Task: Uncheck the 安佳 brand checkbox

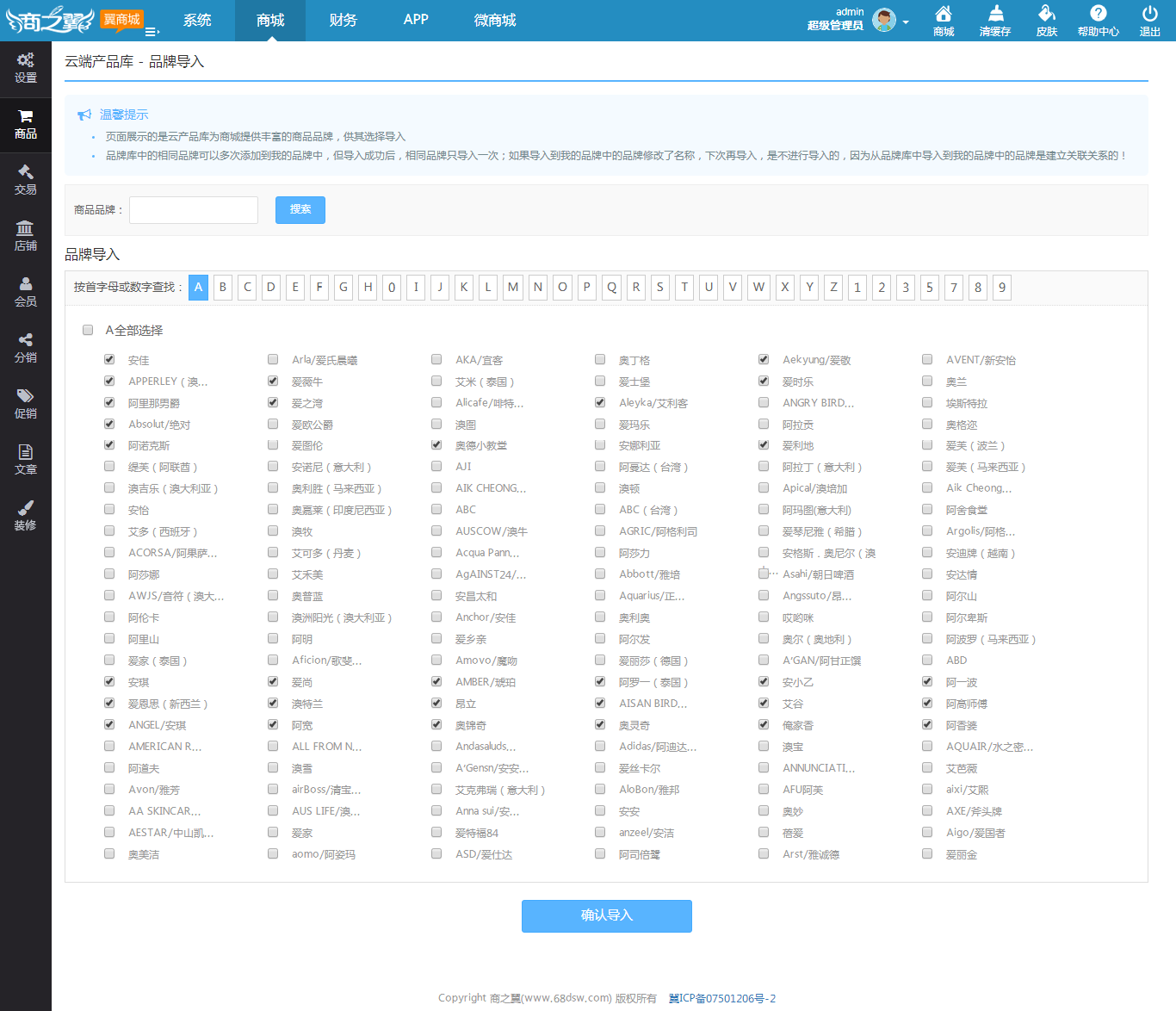Action: [x=109, y=359]
